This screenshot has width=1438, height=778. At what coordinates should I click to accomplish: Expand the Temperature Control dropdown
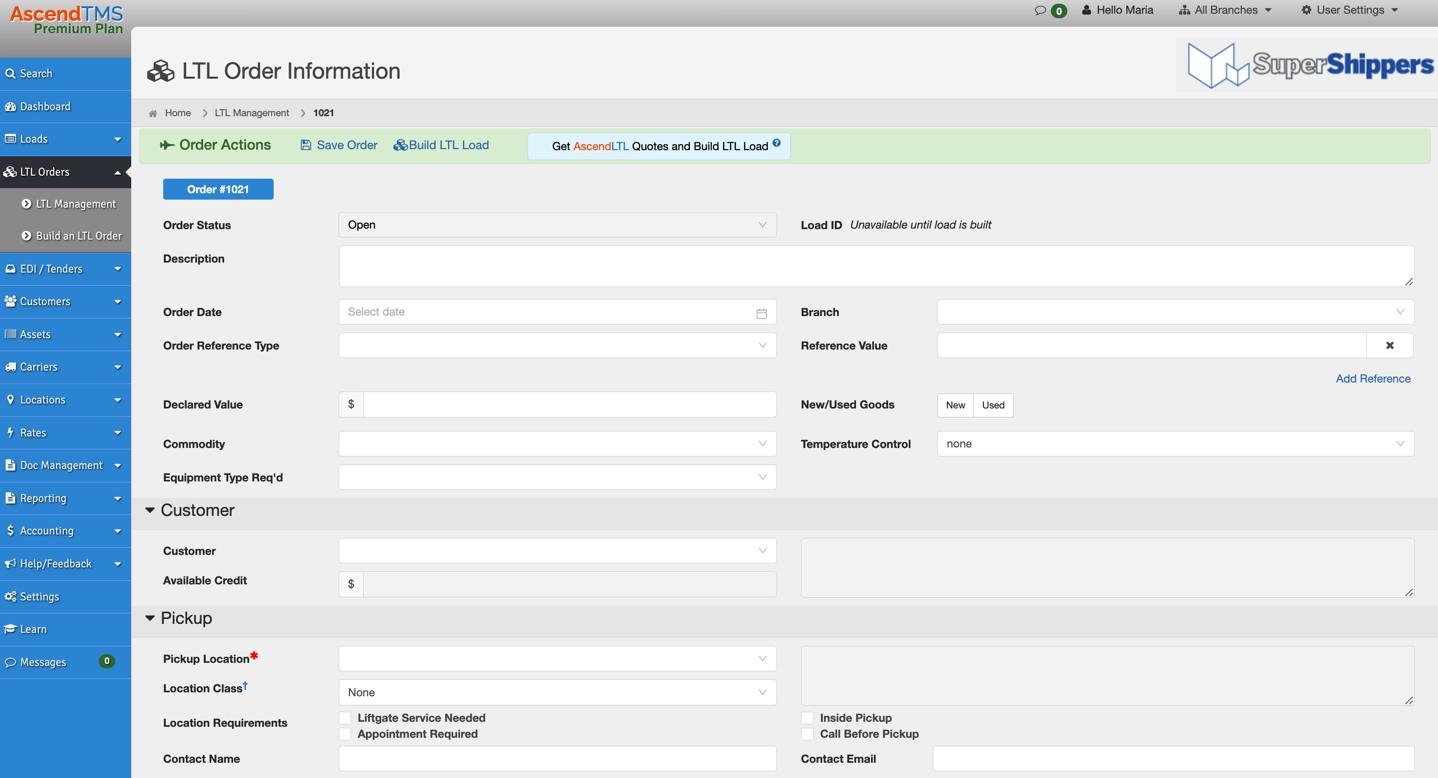1175,443
